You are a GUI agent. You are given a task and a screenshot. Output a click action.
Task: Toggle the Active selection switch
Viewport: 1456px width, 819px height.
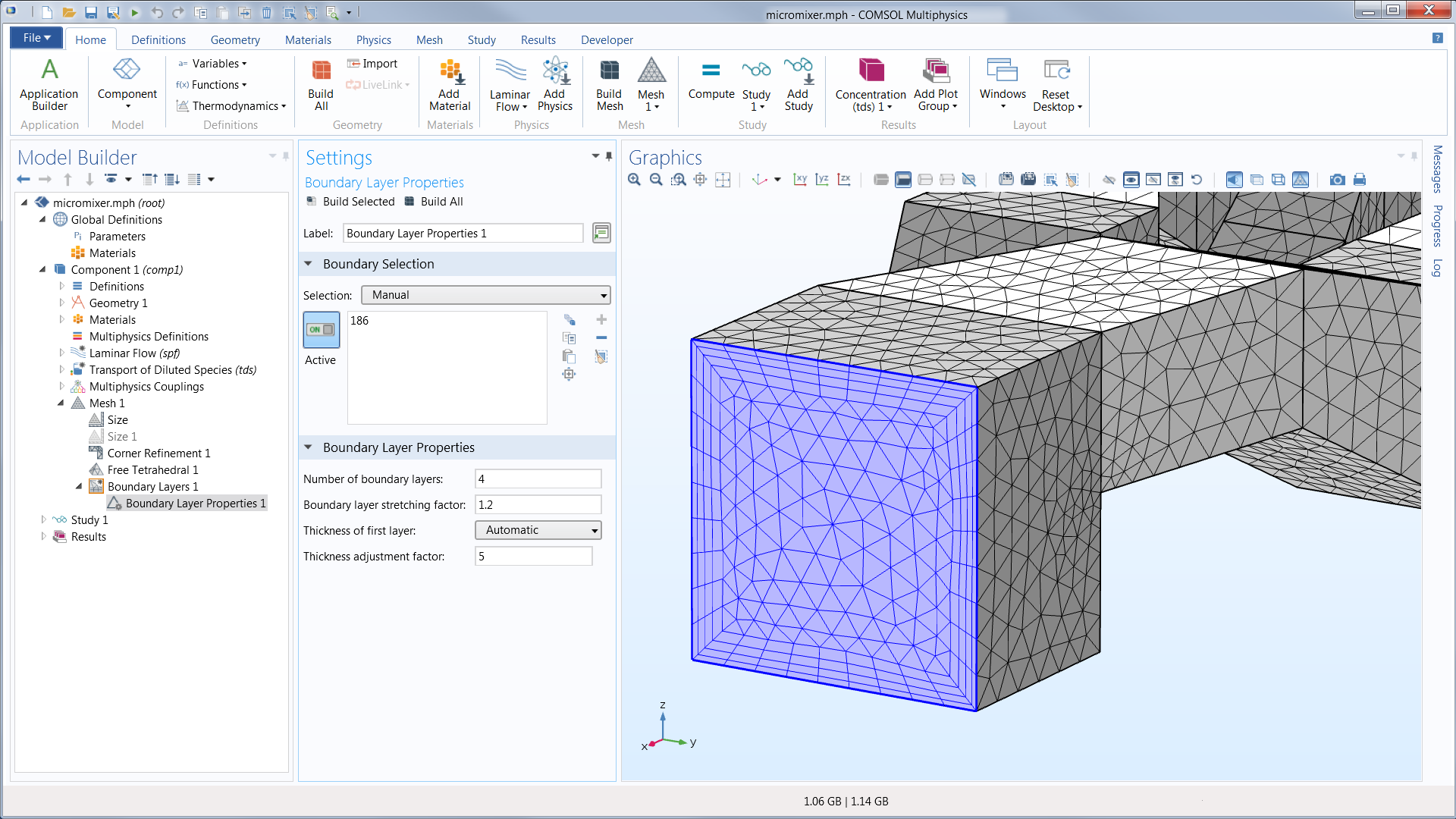[321, 330]
